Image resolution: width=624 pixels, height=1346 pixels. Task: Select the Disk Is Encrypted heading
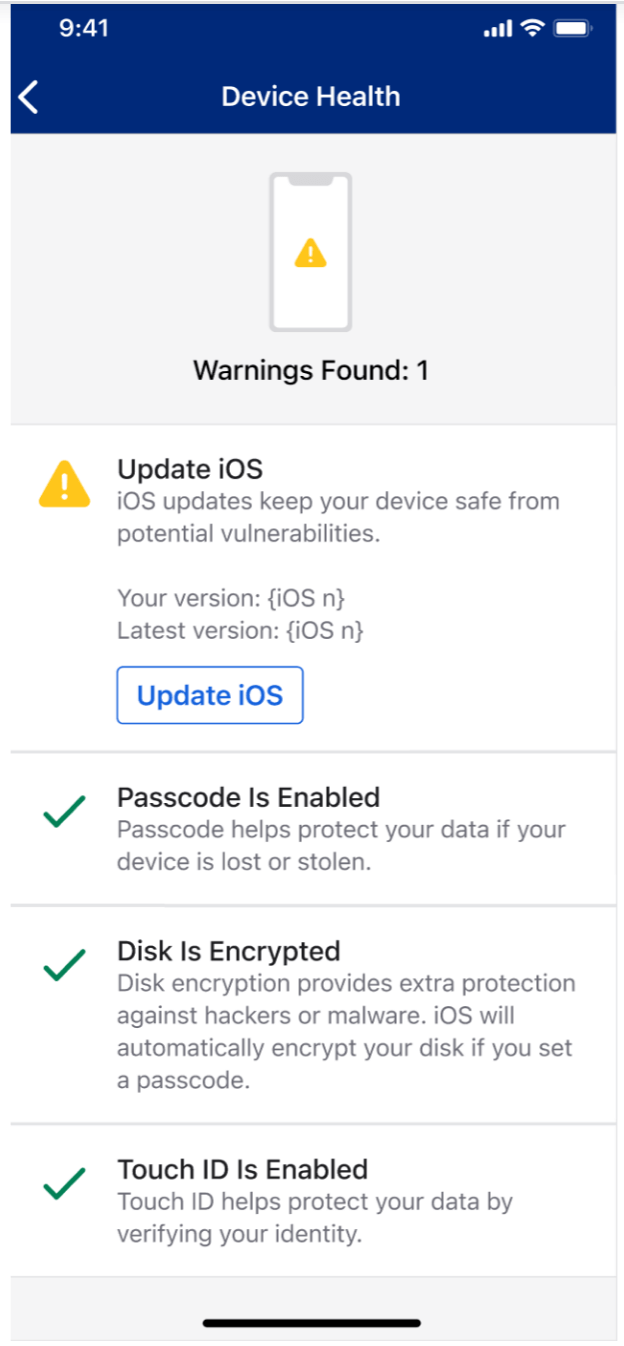(x=229, y=951)
